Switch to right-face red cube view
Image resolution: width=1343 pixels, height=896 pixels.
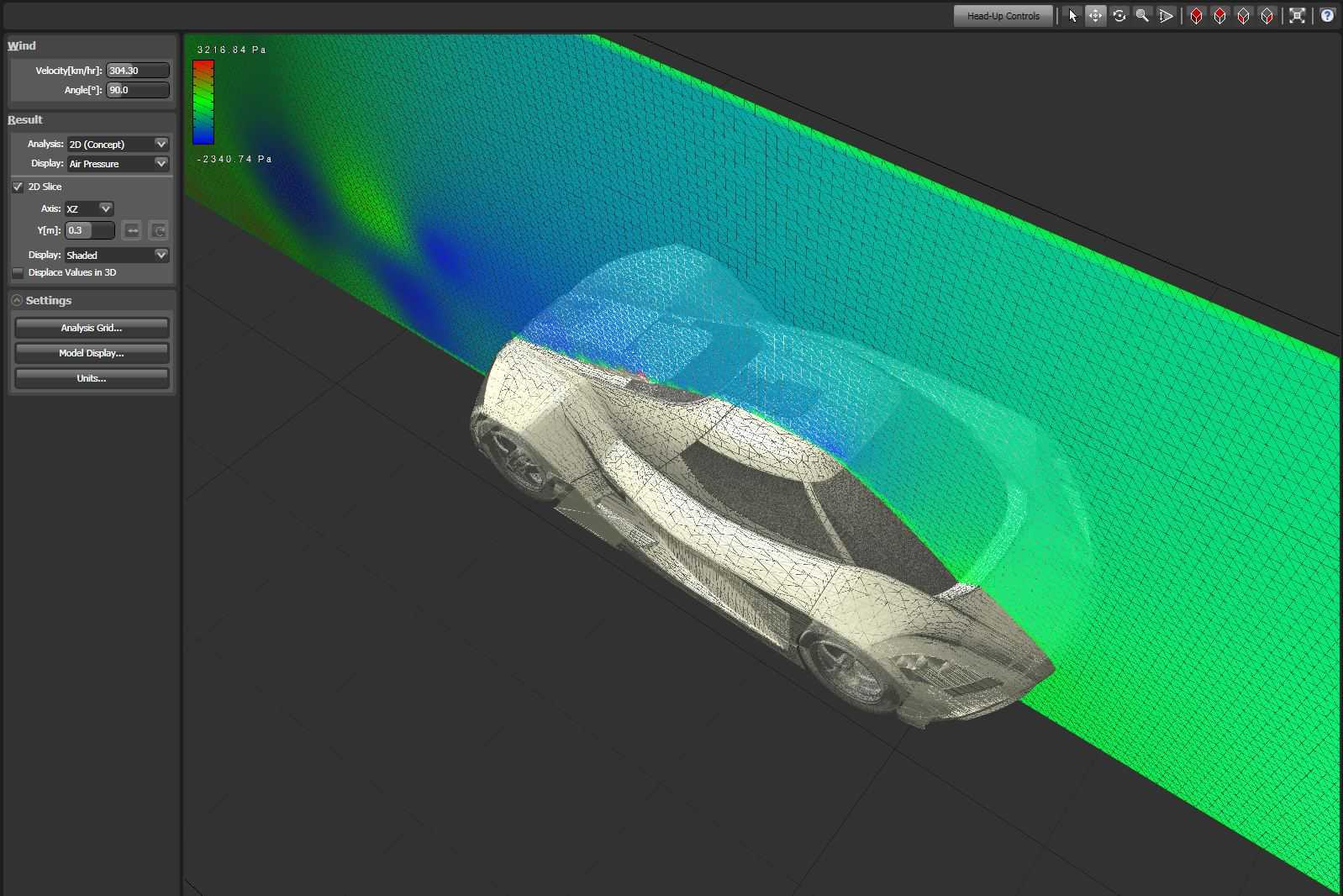point(1267,16)
